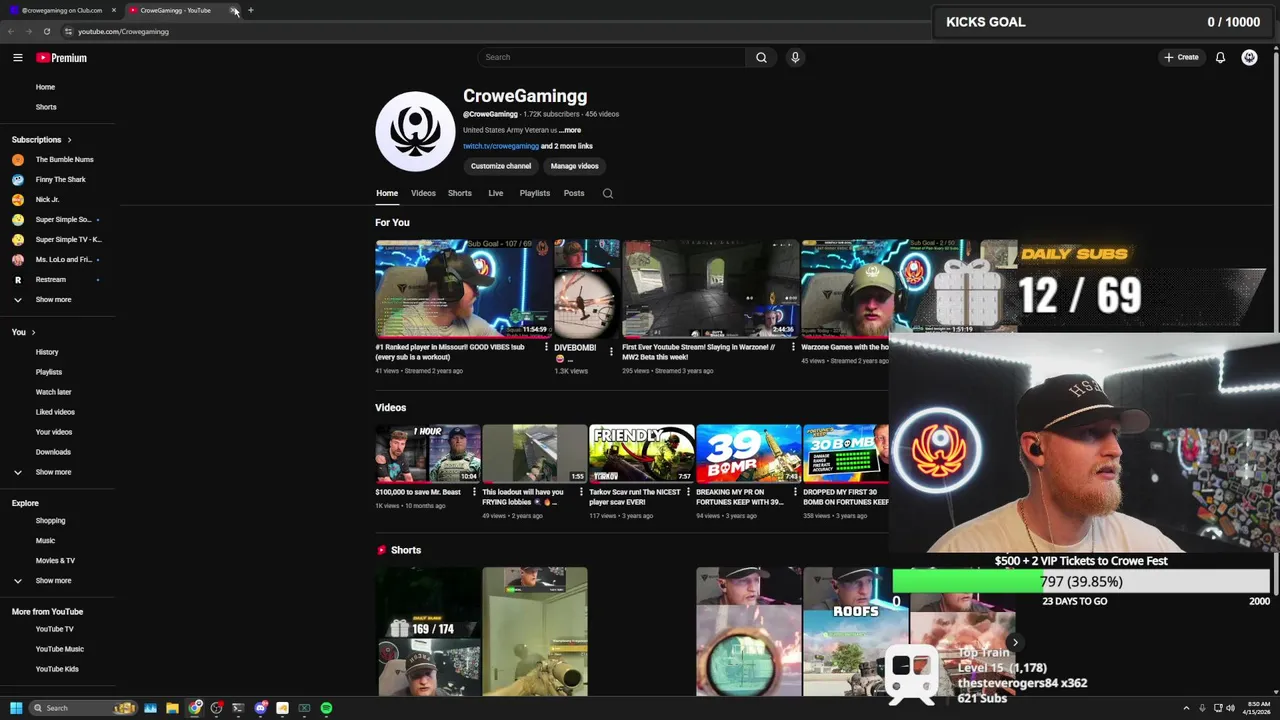Focus the YouTube search field
The height and width of the screenshot is (720, 1280).
611,57
